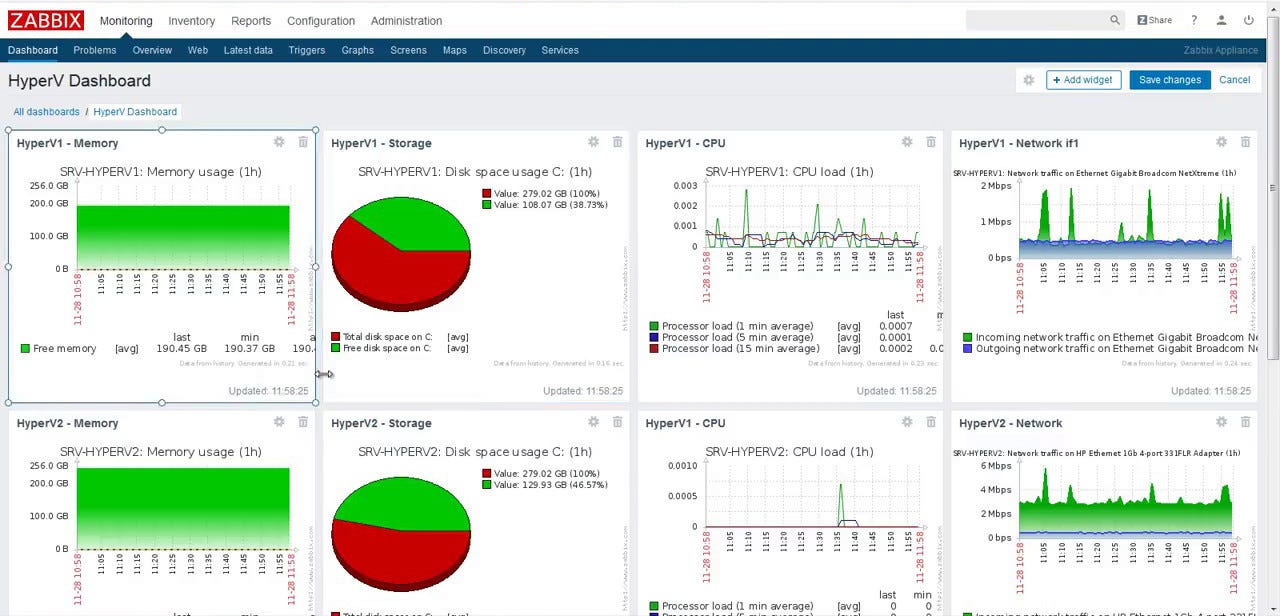The image size is (1280, 616).
Task: Click the search magnifier icon
Action: tap(1115, 20)
